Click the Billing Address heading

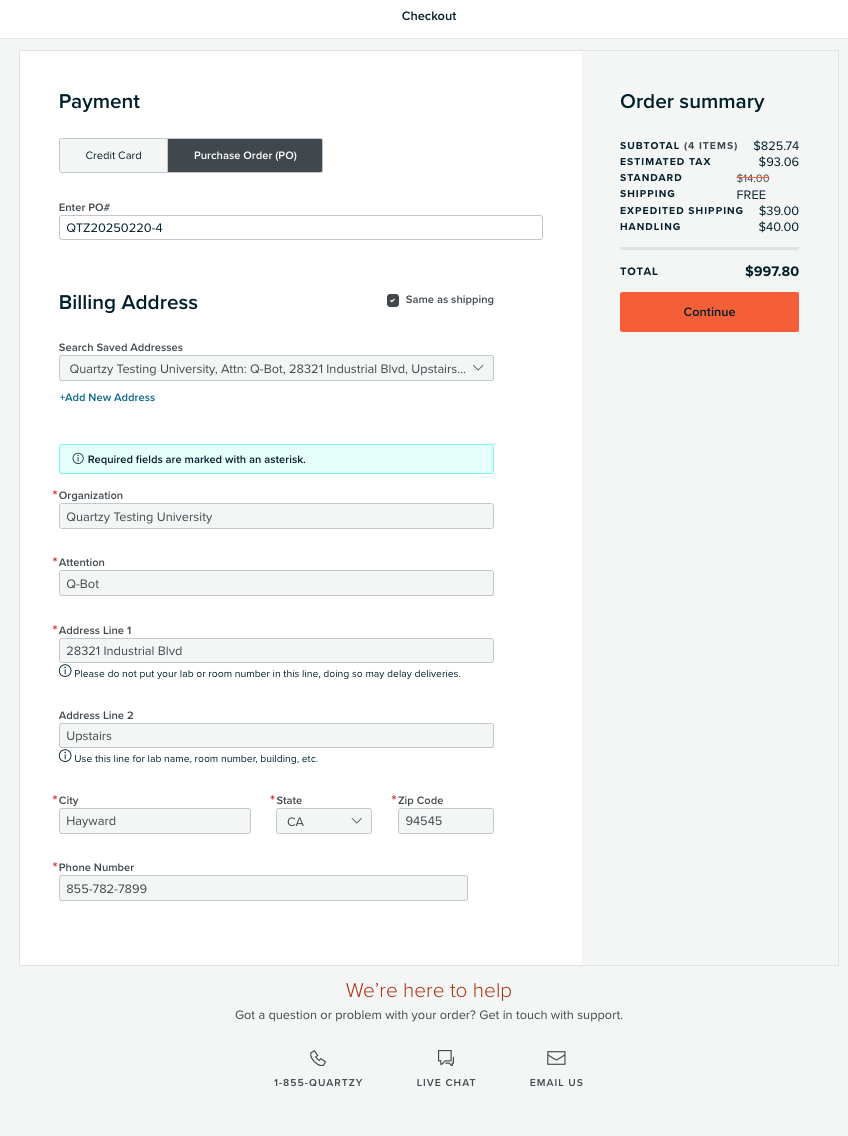click(x=128, y=302)
